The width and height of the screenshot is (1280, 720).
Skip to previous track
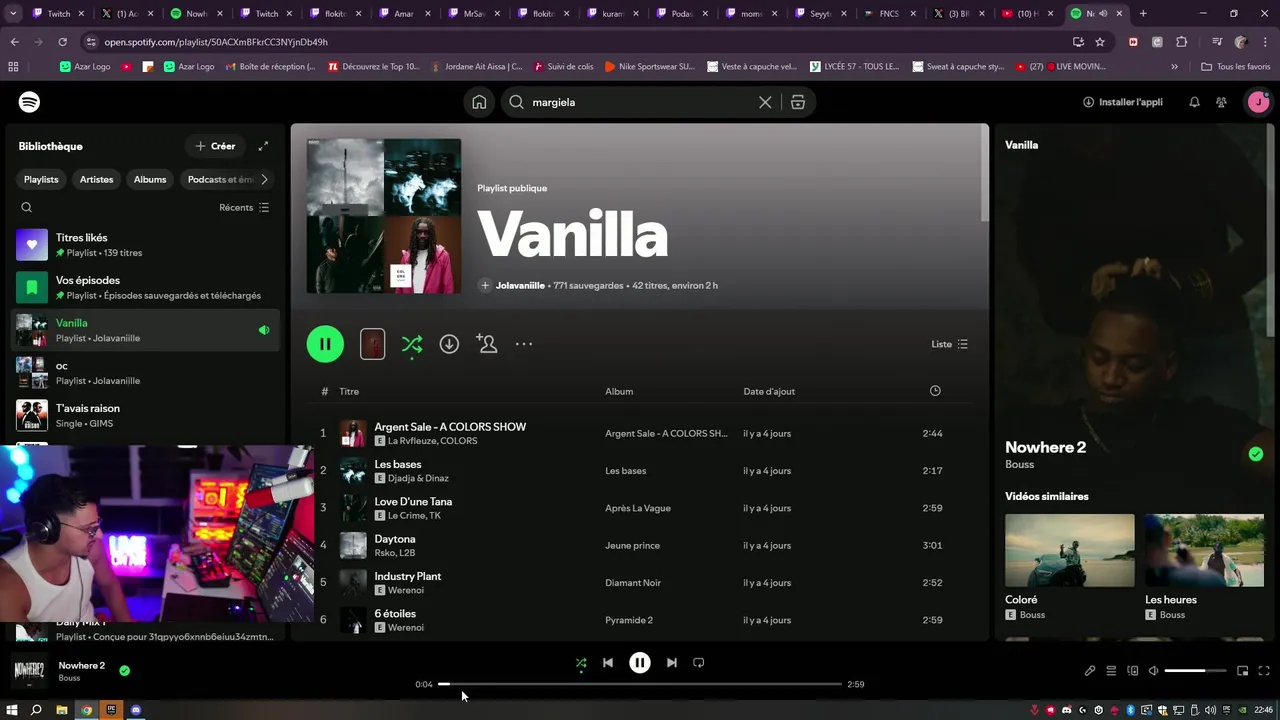pyautogui.click(x=608, y=663)
